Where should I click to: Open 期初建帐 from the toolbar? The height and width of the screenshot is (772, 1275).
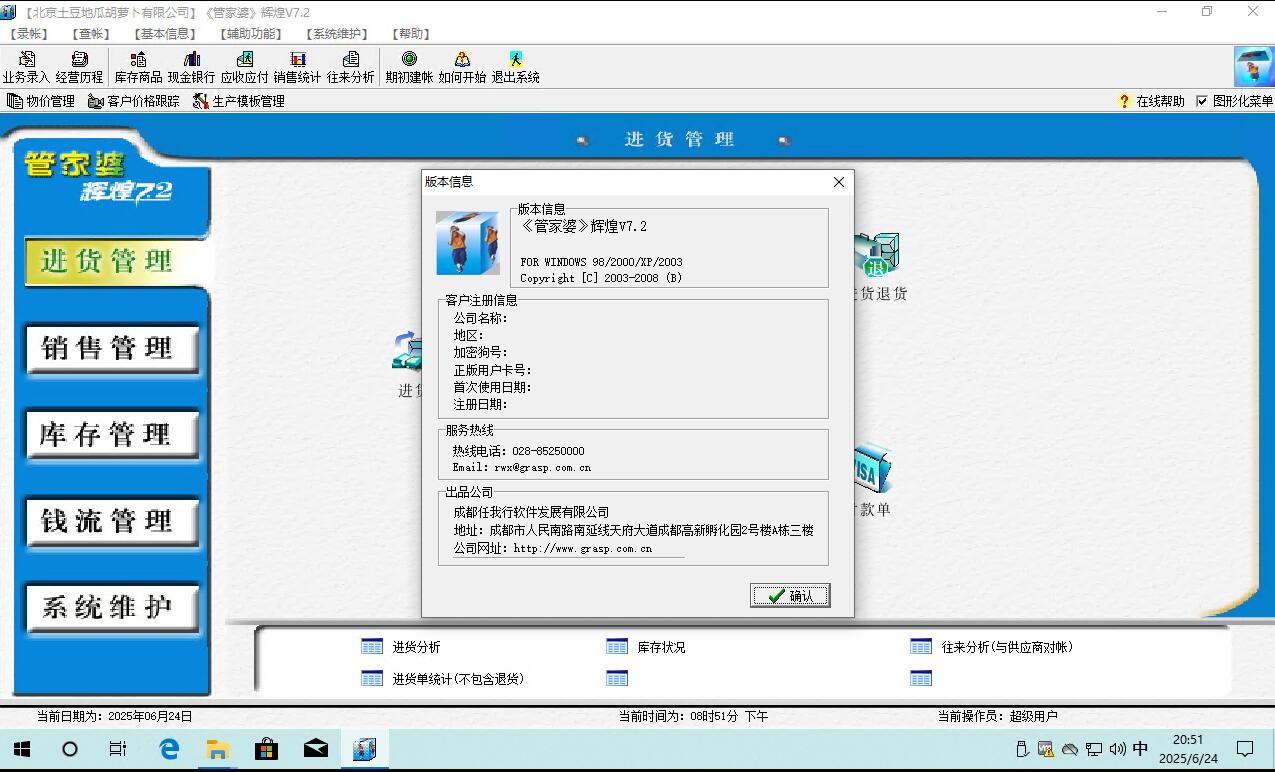[x=409, y=67]
